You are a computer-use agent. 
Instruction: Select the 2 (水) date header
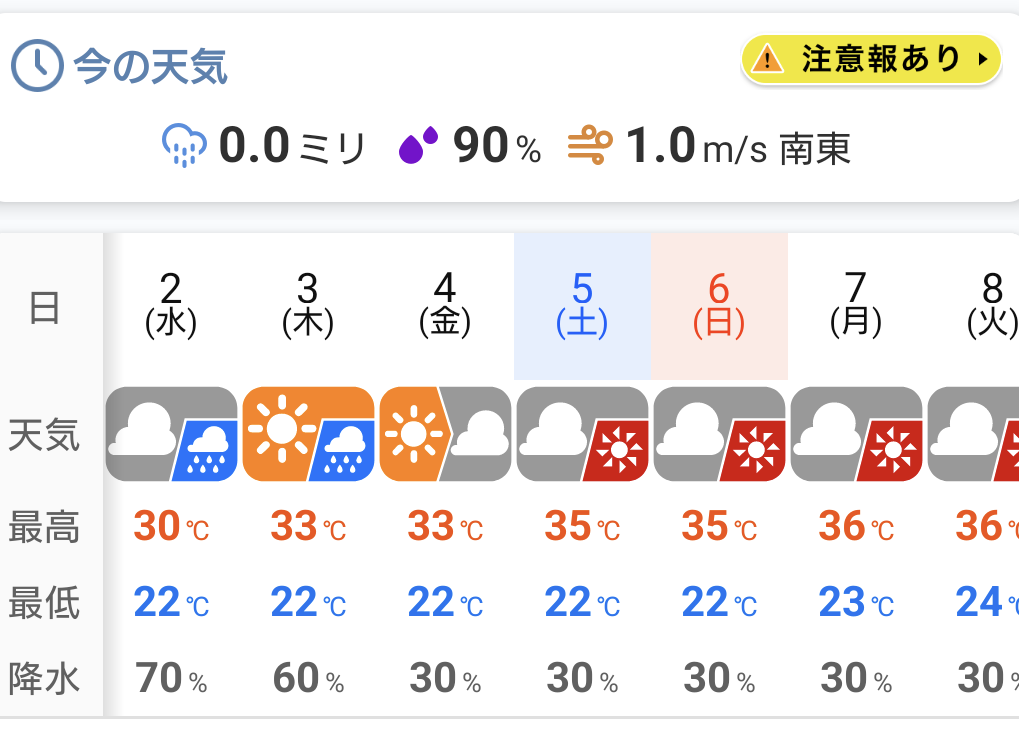coord(171,306)
